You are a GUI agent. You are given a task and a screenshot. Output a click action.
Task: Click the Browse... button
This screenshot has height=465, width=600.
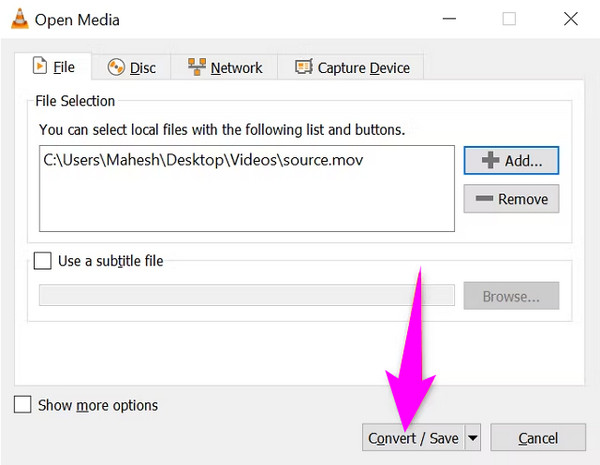tap(511, 296)
